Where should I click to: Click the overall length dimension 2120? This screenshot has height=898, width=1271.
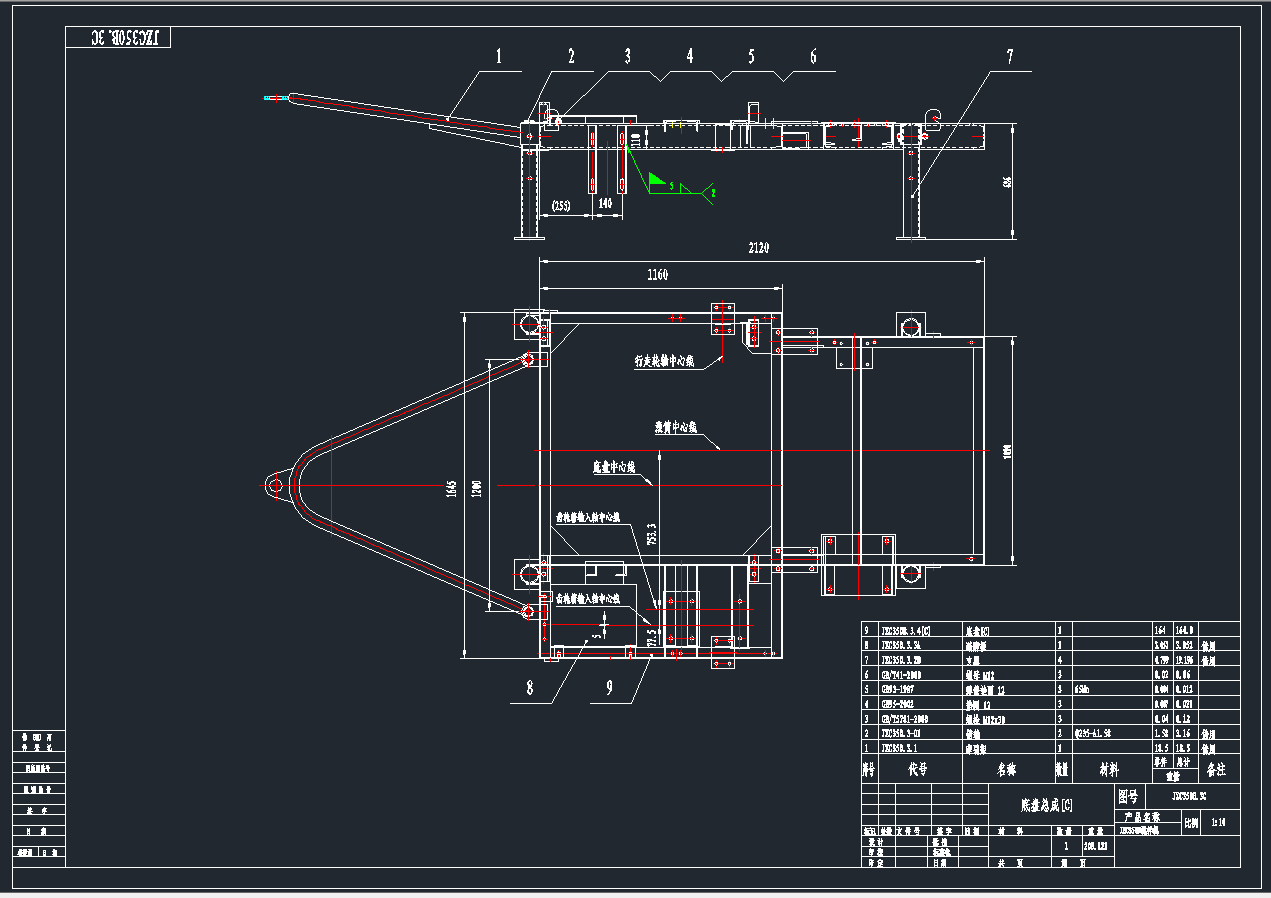click(x=758, y=248)
